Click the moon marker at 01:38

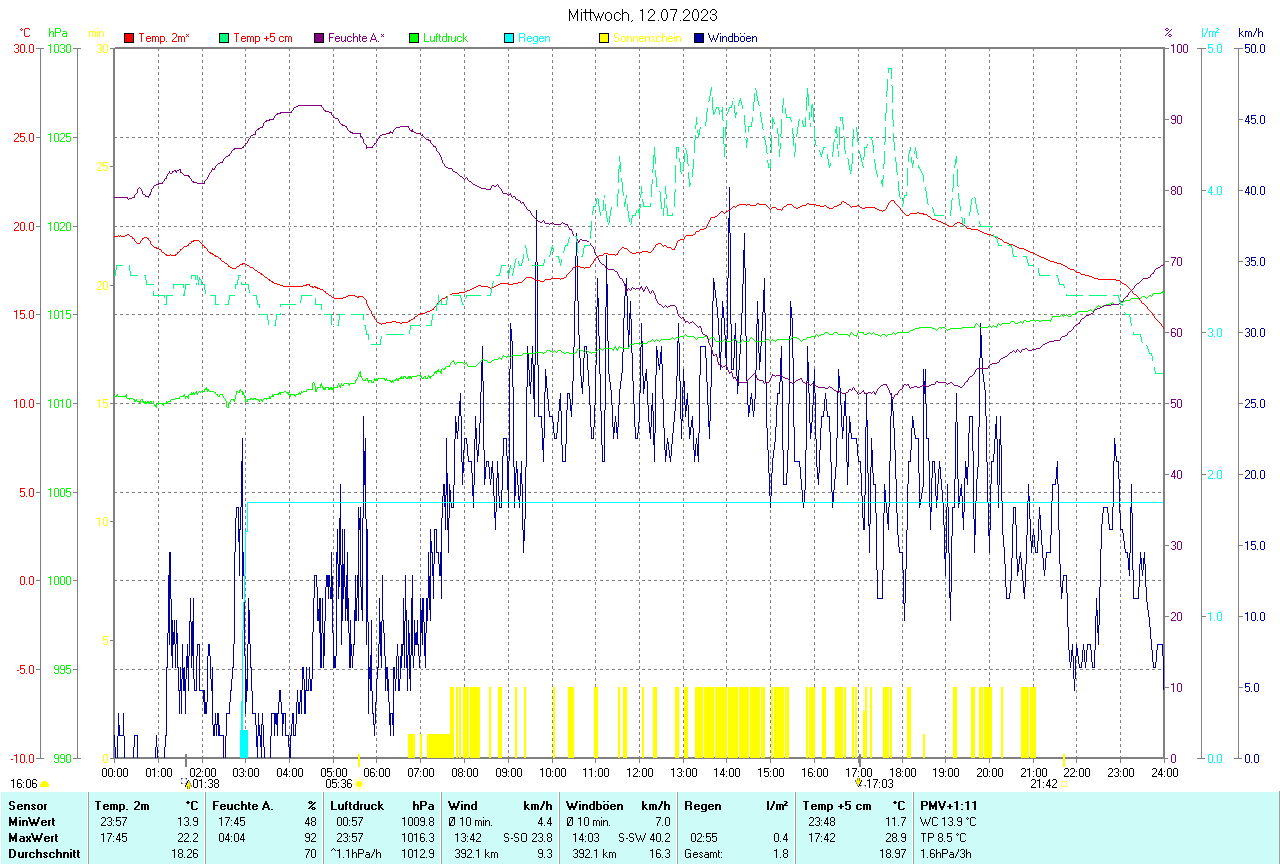coord(186,784)
